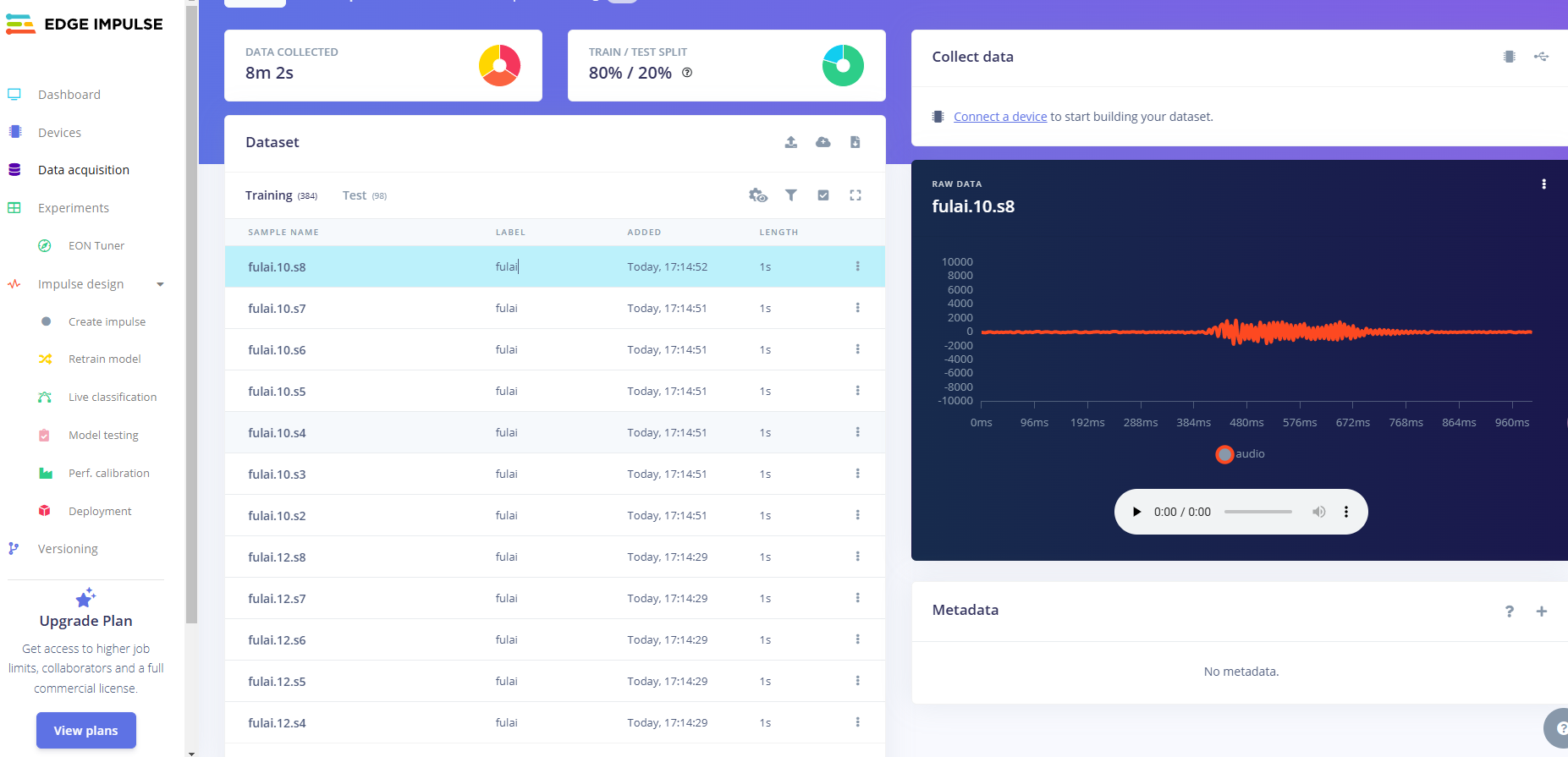Open Devices in the sidebar
This screenshot has width=1568, height=757.
[59, 133]
